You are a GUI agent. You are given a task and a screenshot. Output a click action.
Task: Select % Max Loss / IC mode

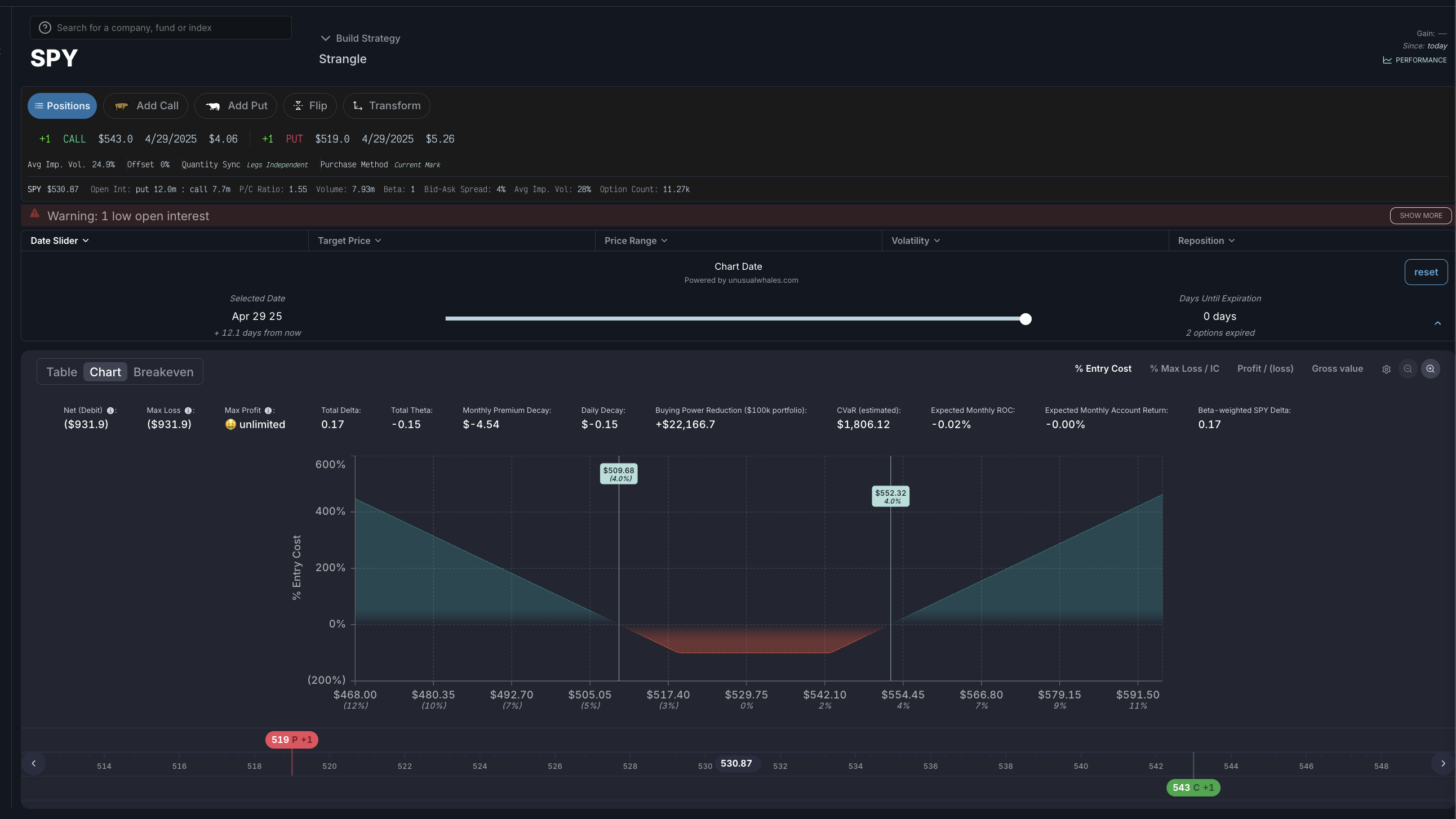[x=1184, y=368]
